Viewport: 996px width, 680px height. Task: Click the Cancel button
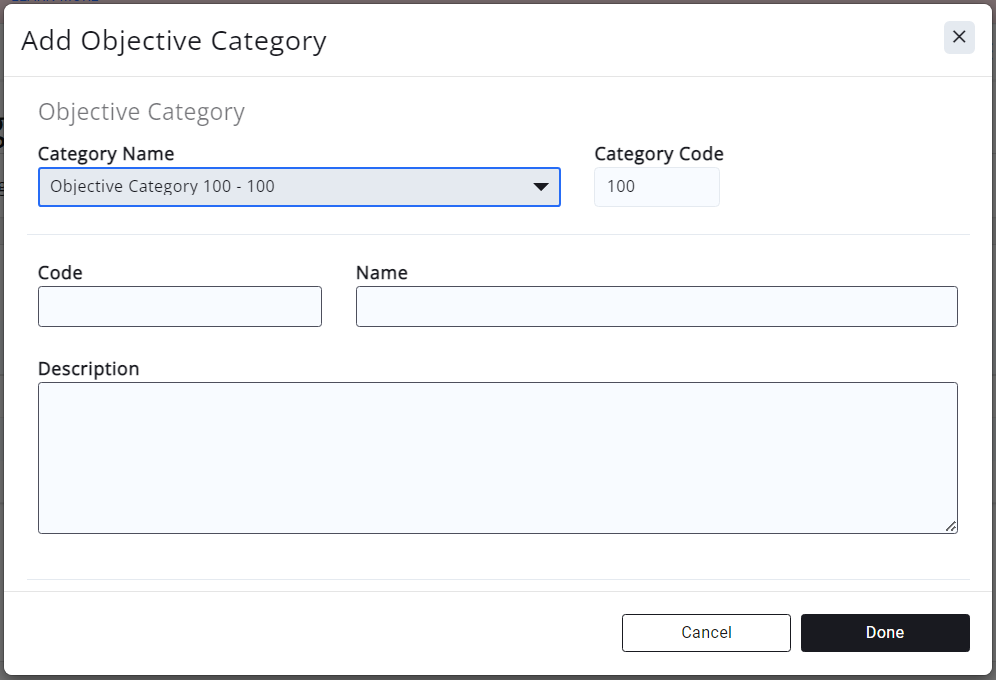click(706, 632)
